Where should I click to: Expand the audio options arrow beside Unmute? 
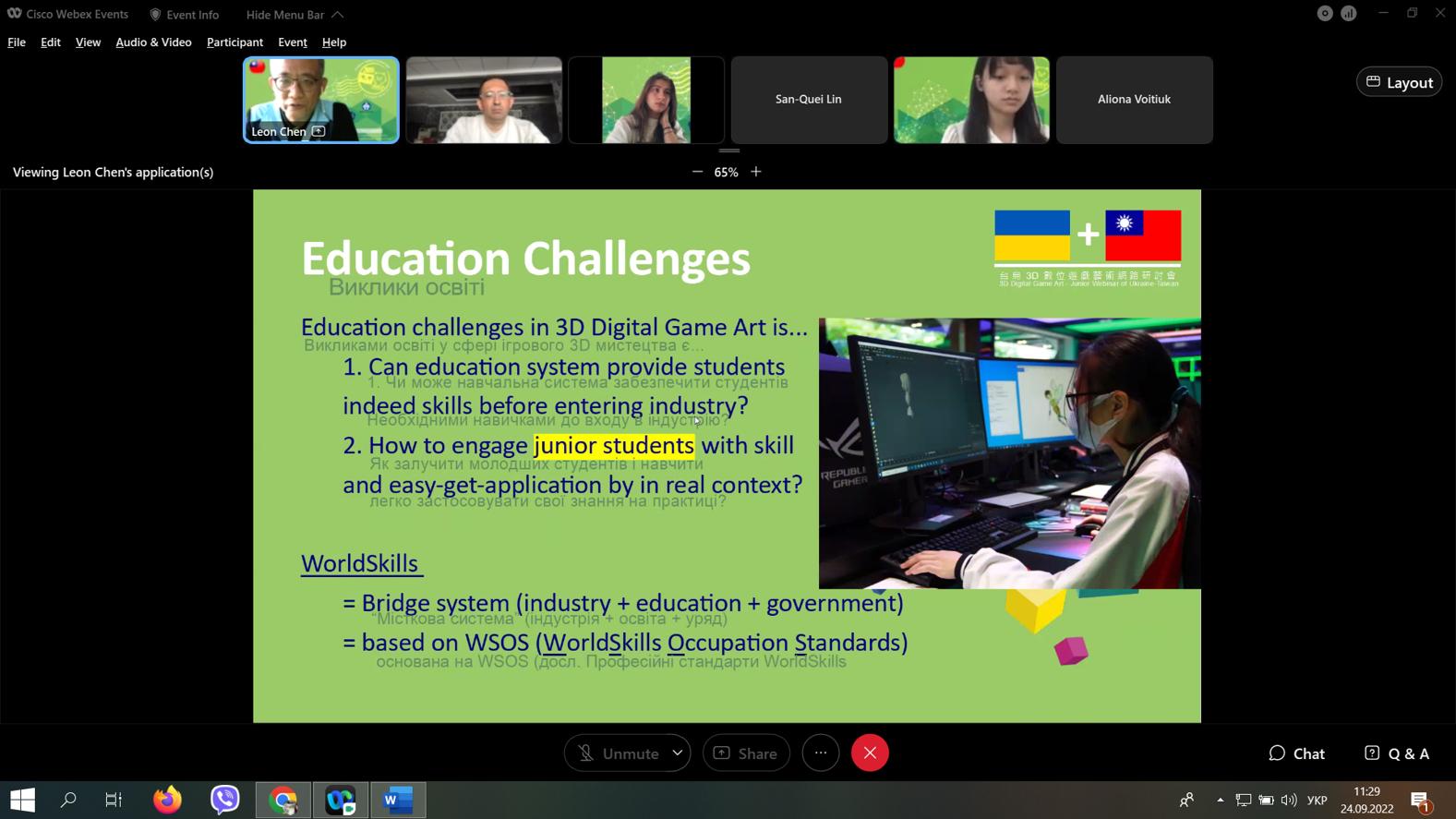678,753
